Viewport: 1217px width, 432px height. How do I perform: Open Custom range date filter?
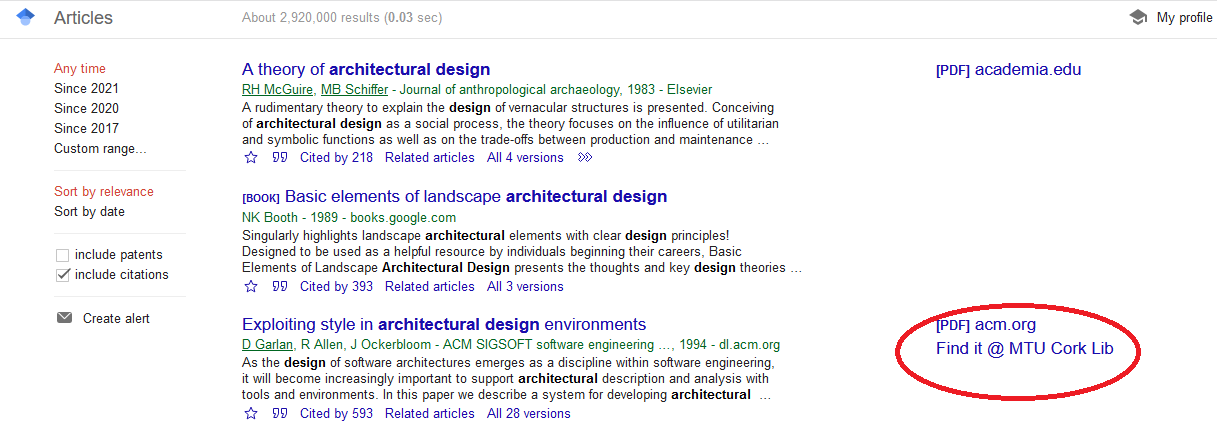pos(100,149)
